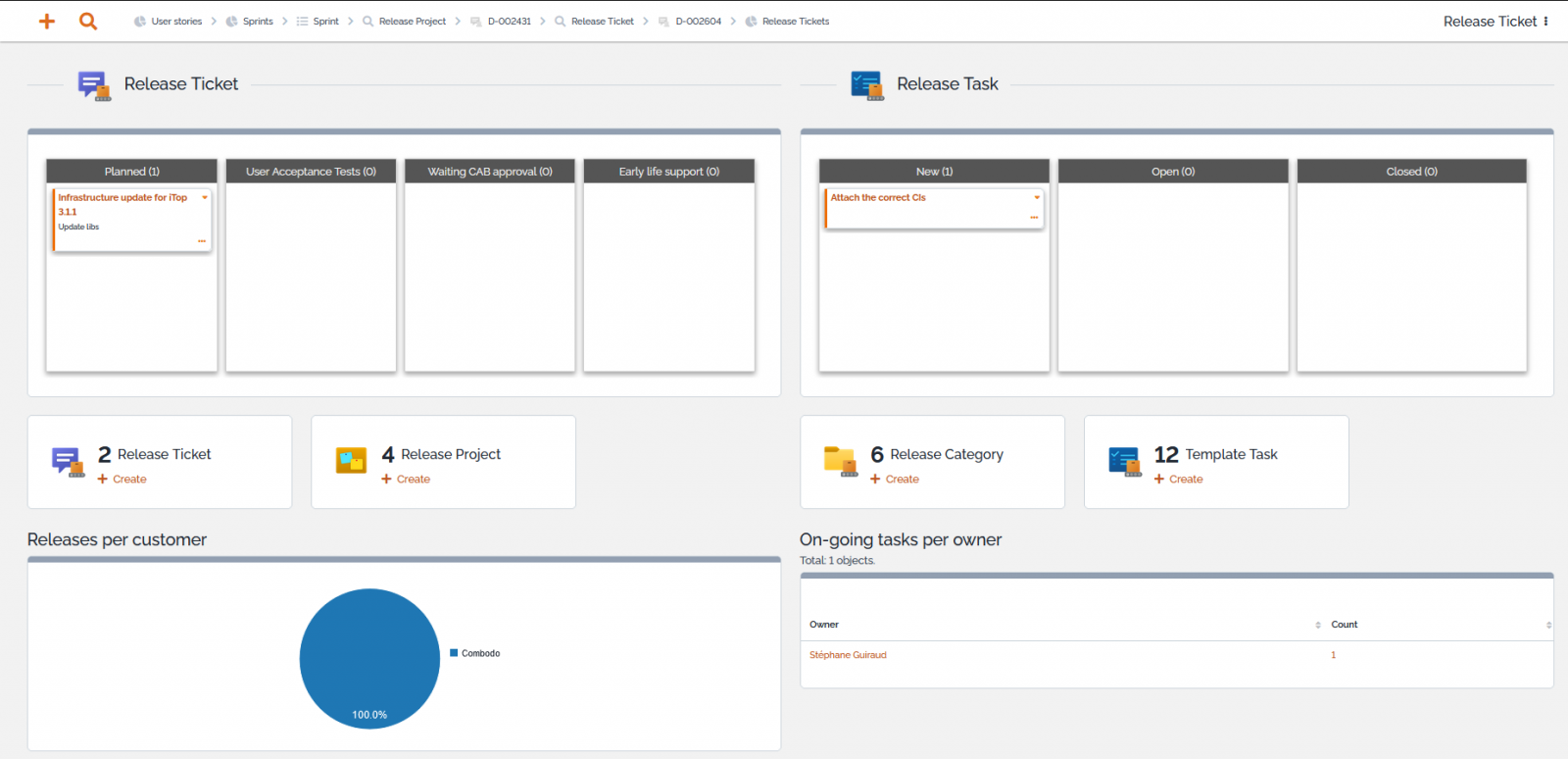The width and height of the screenshot is (1568, 759).
Task: Click the count value 1 for Stéphane Guiraud
Action: (x=1333, y=655)
